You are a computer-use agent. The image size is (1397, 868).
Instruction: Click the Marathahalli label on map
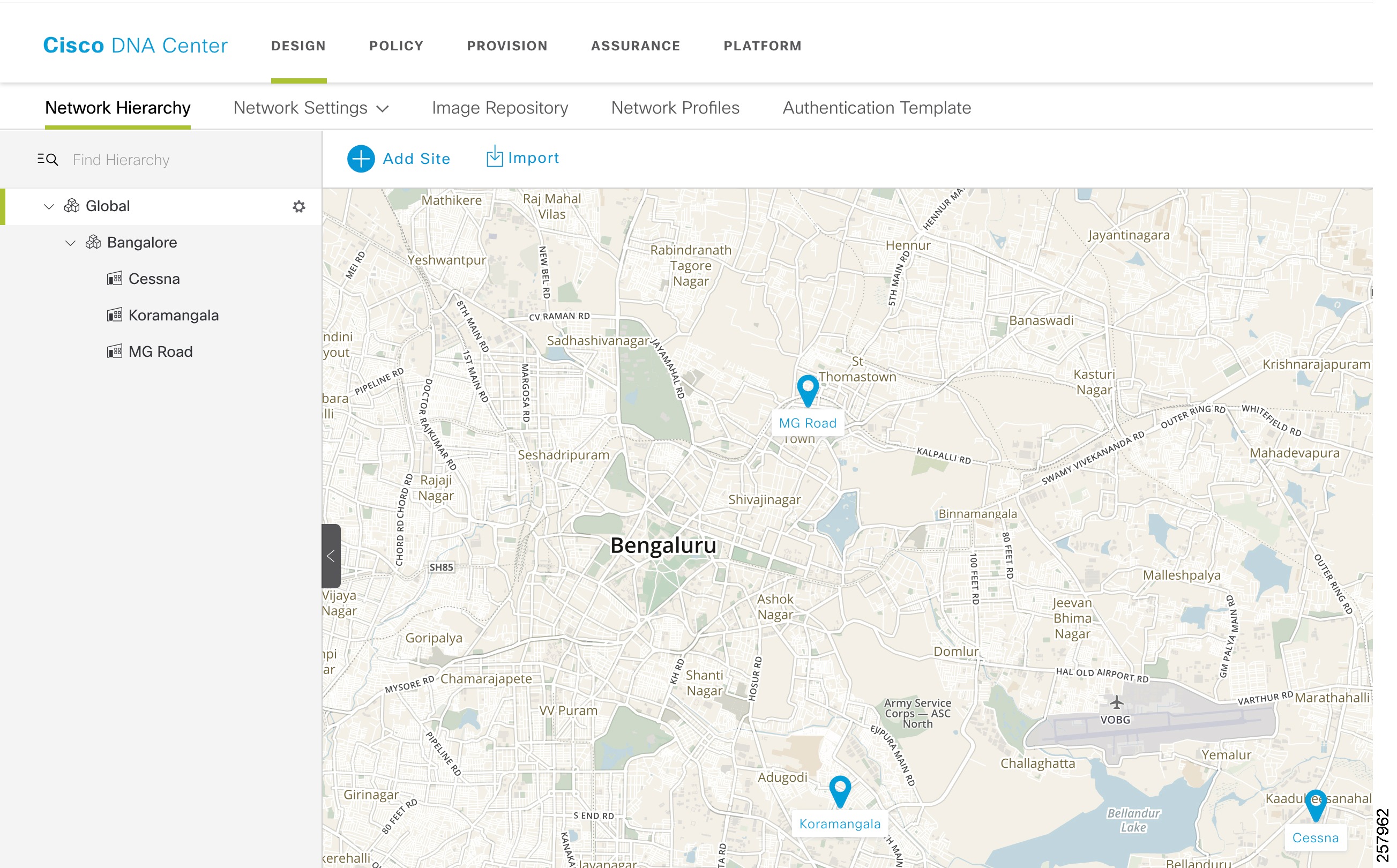click(x=1332, y=698)
